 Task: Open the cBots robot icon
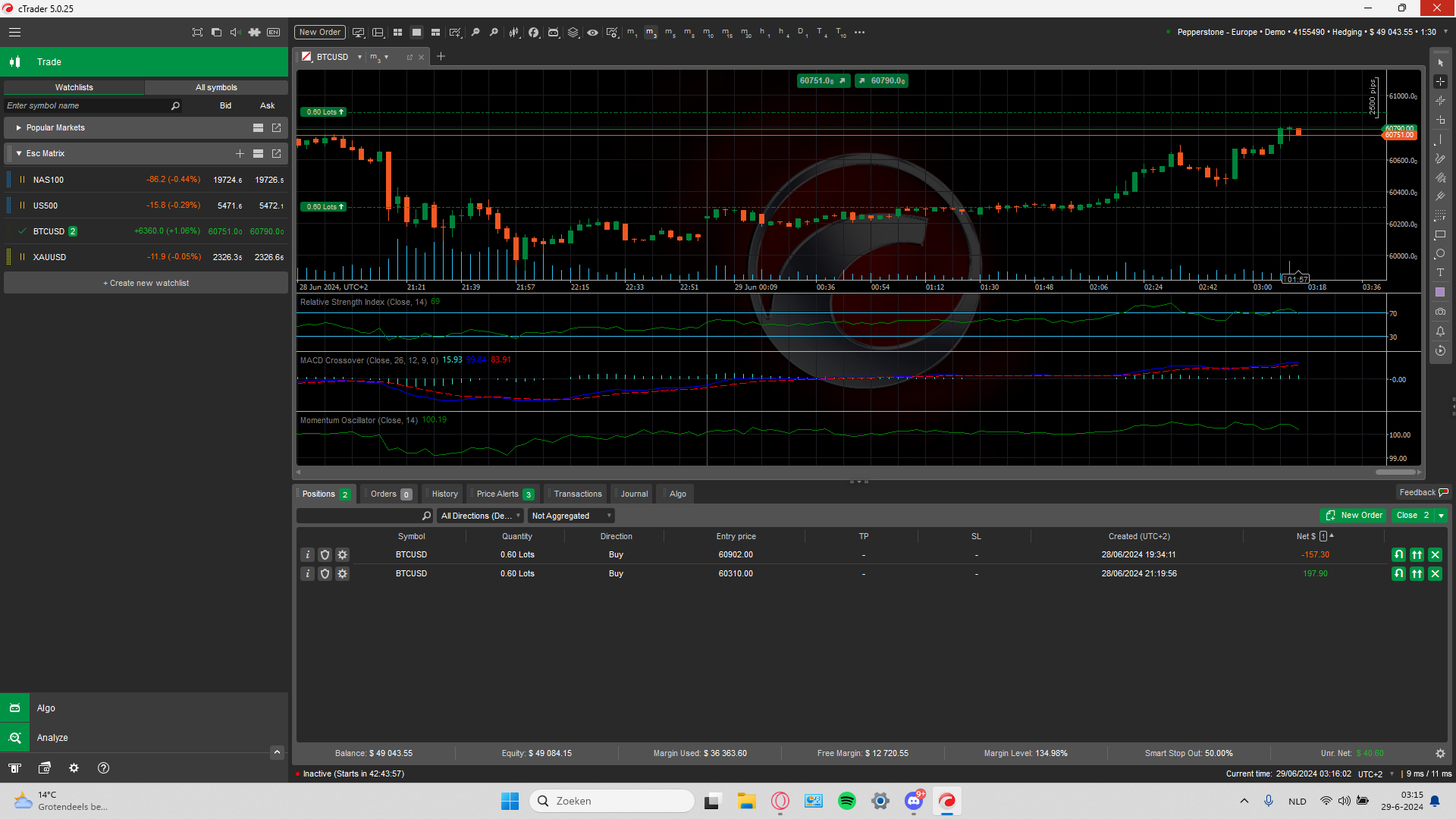click(554, 33)
